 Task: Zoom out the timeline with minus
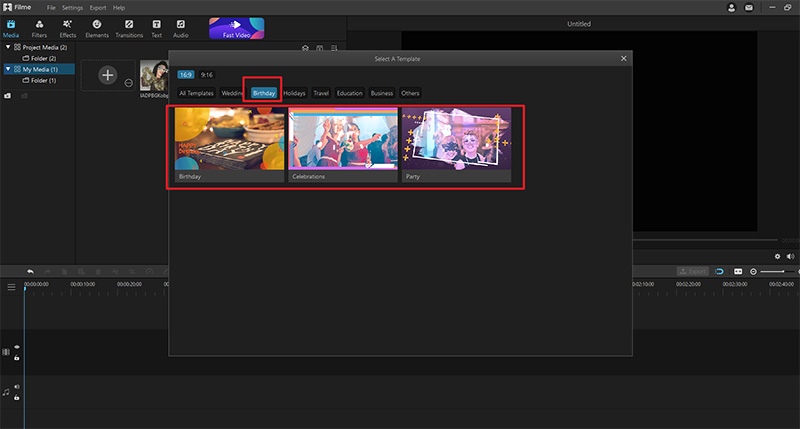[753, 272]
